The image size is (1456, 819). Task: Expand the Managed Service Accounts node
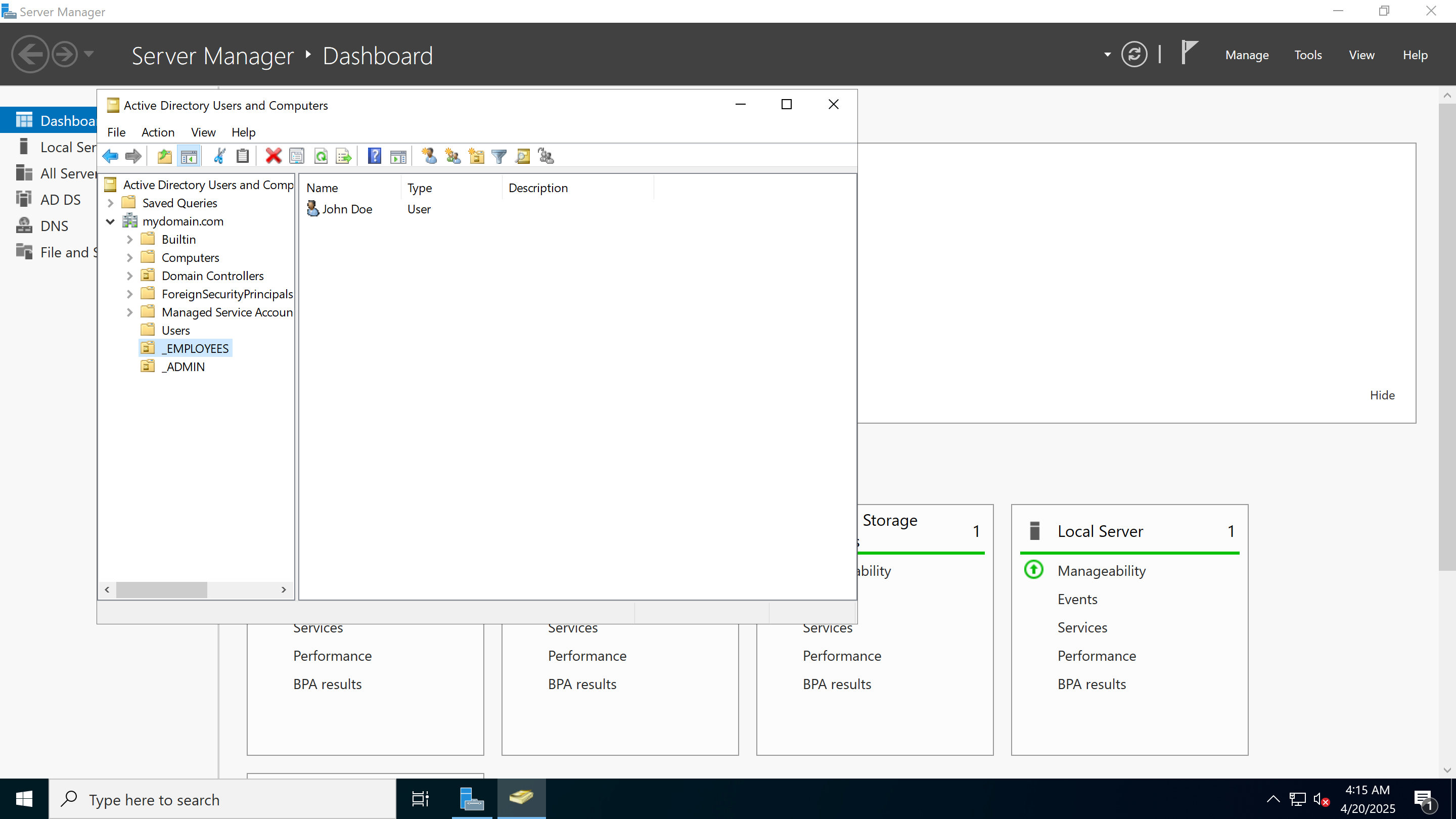pos(129,312)
